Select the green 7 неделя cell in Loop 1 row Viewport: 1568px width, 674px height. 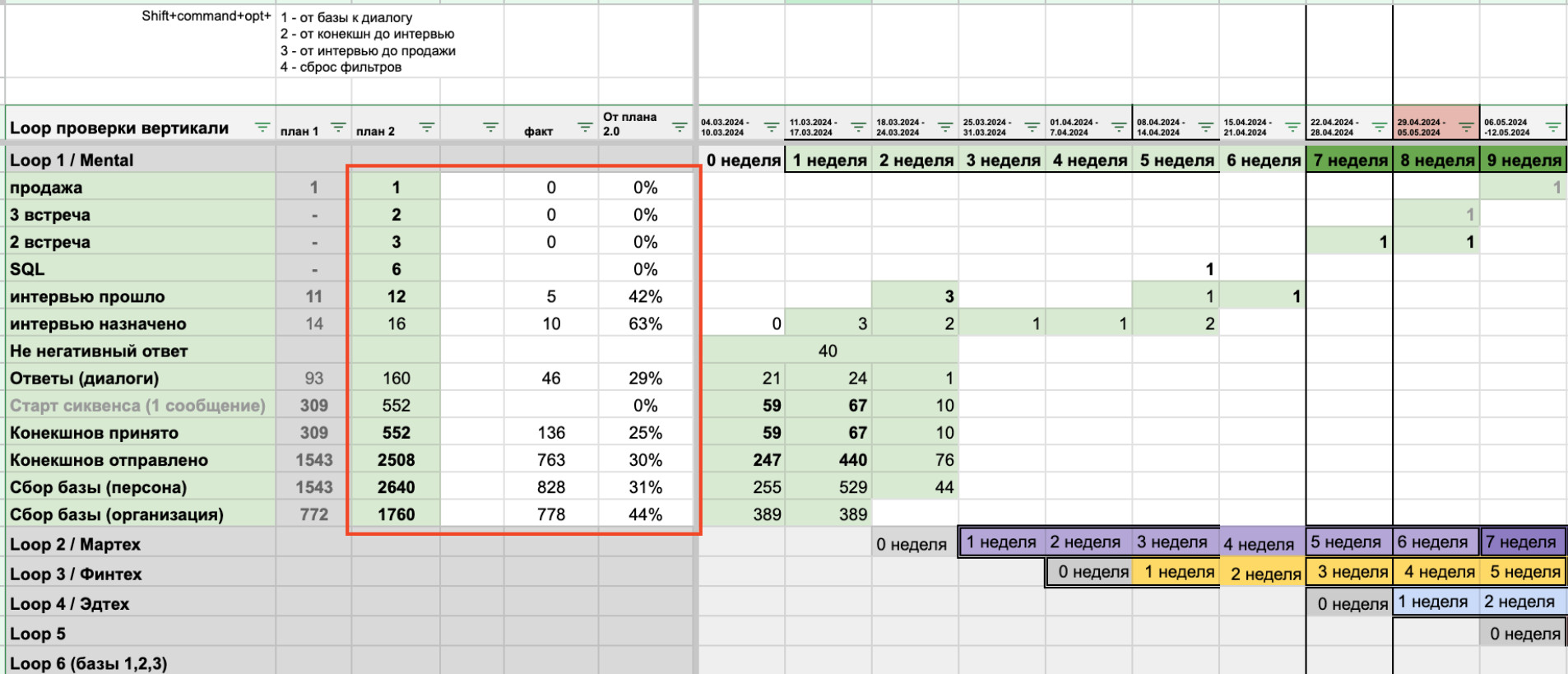coord(1349,160)
